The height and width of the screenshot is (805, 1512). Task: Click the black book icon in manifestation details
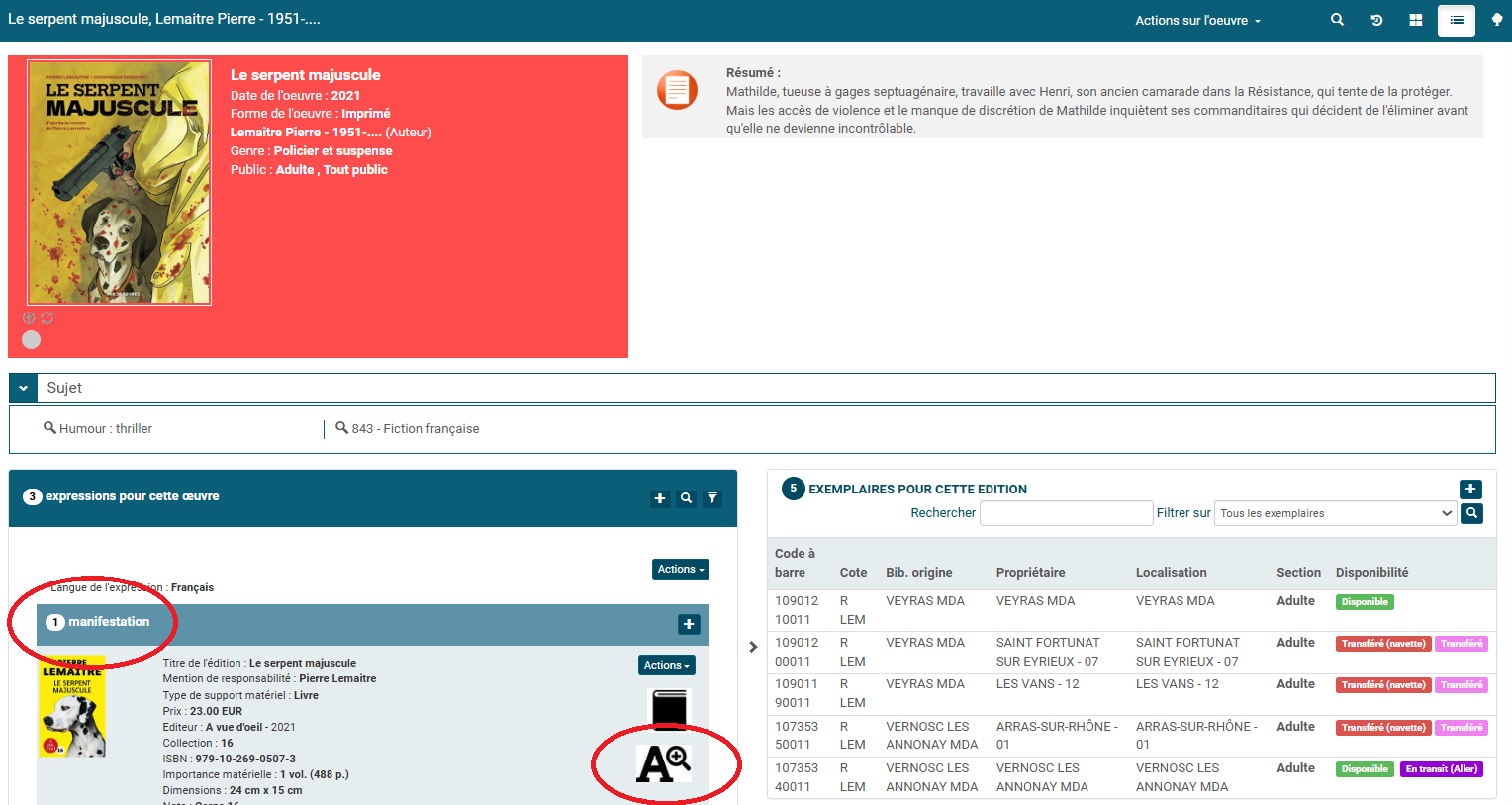click(x=668, y=708)
